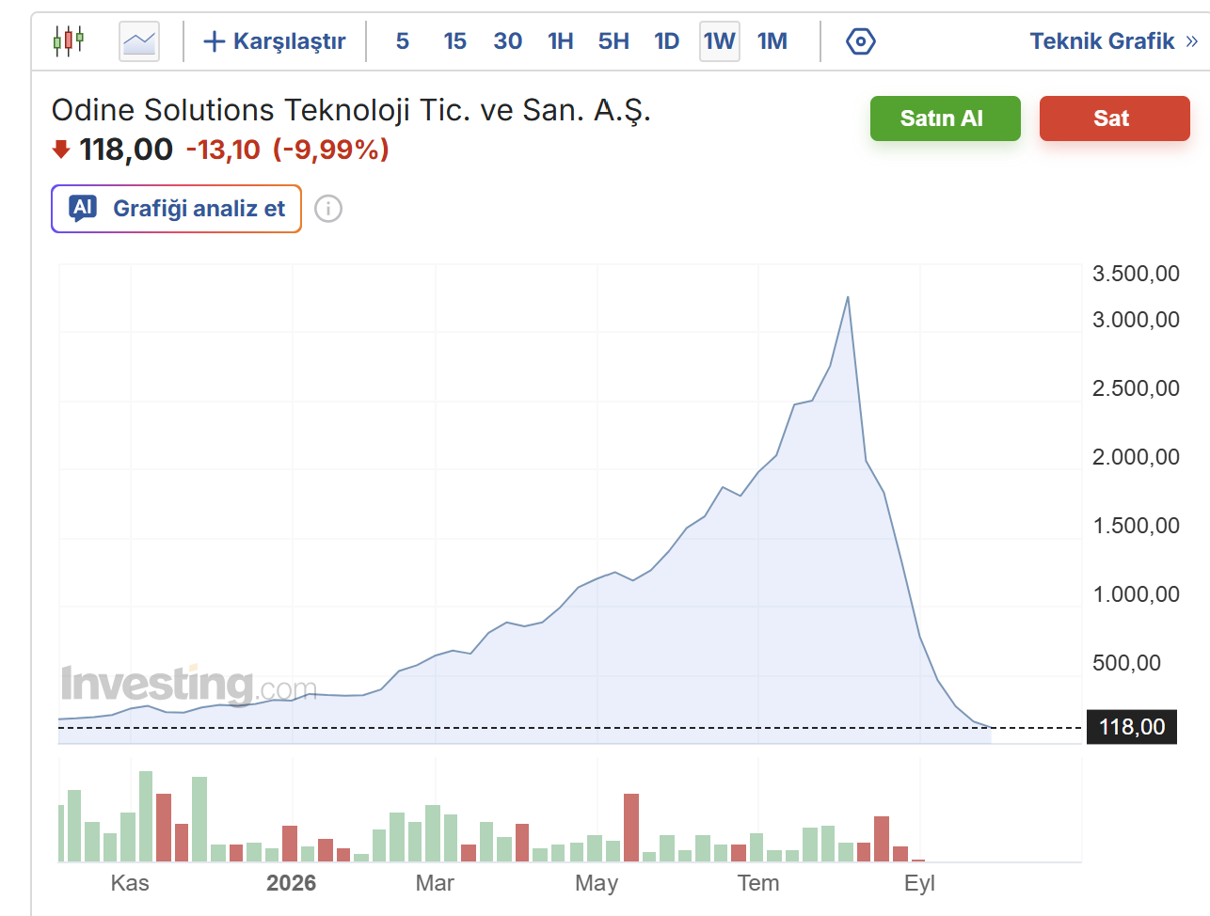The width and height of the screenshot is (1210, 916).
Task: Open the Teknik Grafik link
Action: click(x=1114, y=41)
